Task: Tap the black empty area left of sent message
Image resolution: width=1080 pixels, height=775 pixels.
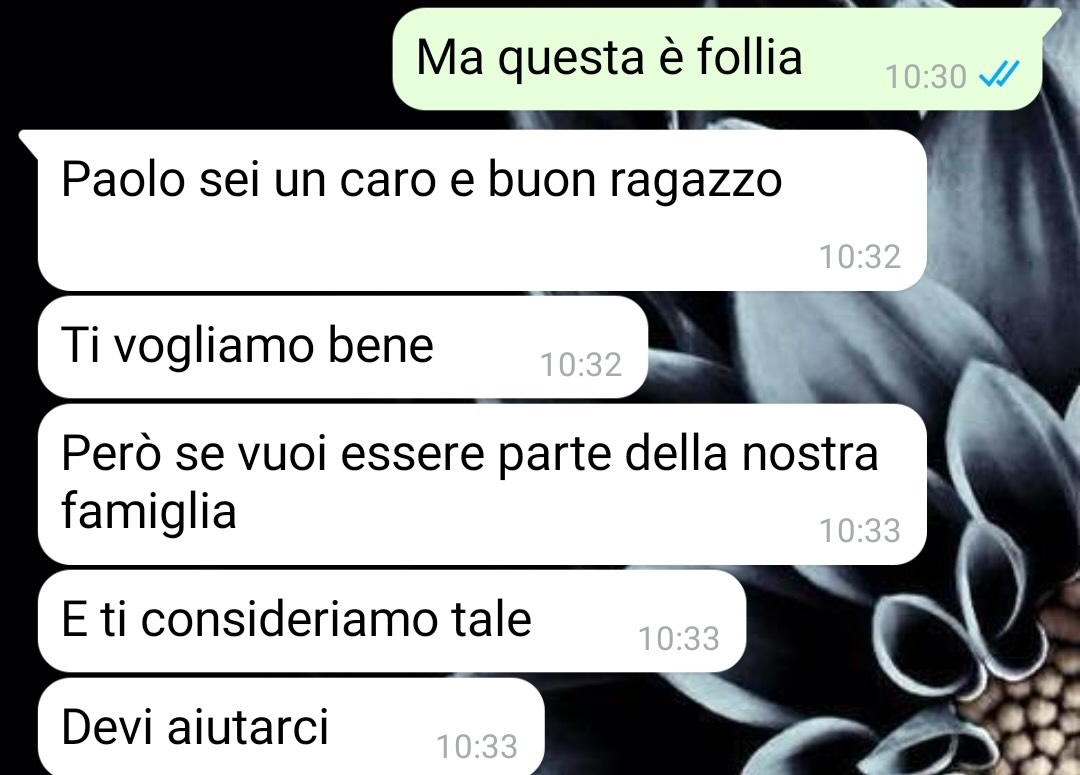Action: point(193,62)
